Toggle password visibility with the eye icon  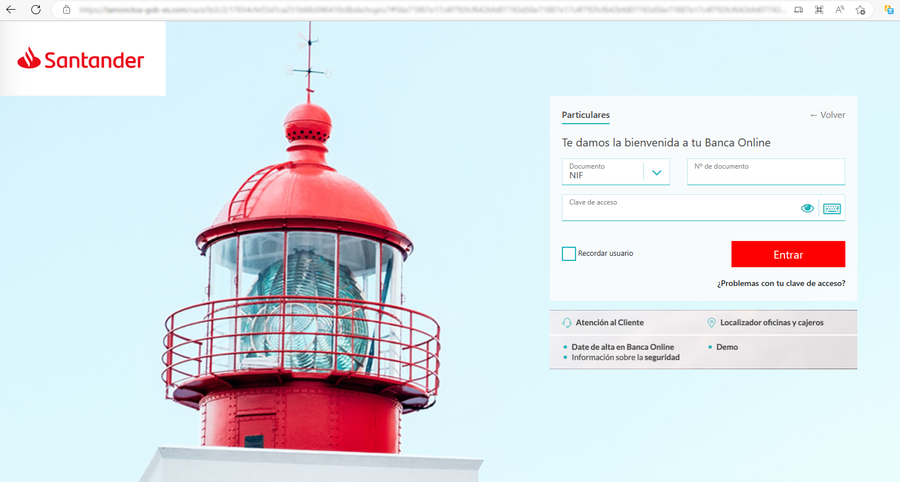[x=807, y=208]
